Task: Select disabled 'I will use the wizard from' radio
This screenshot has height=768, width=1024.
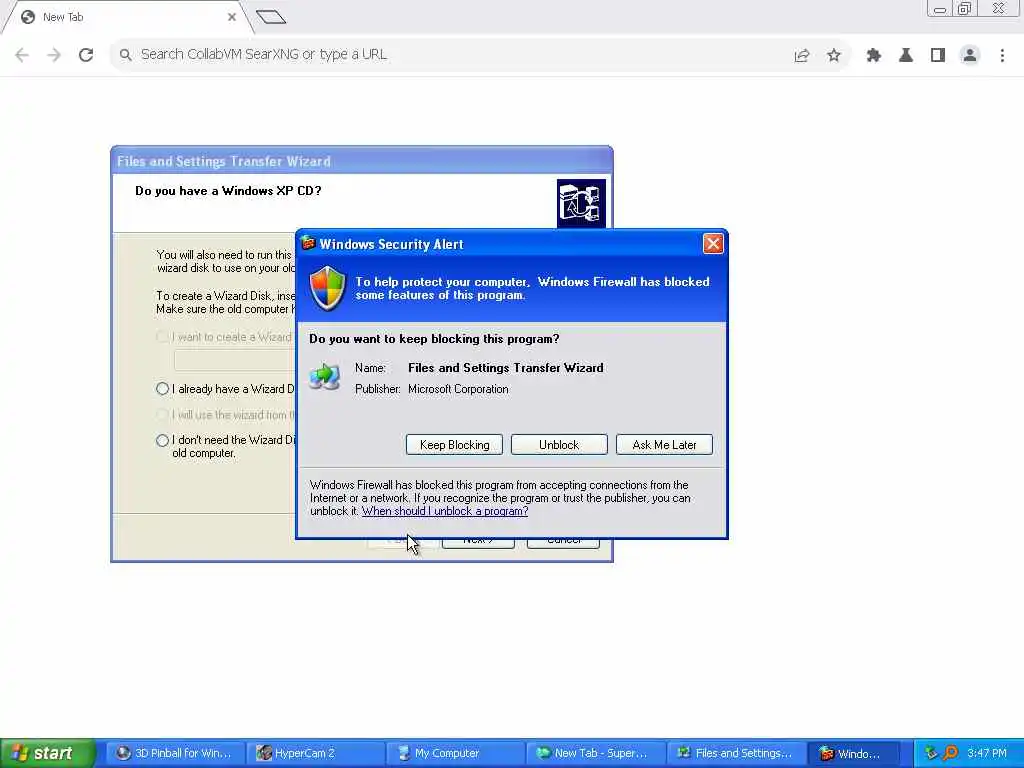Action: [x=163, y=415]
